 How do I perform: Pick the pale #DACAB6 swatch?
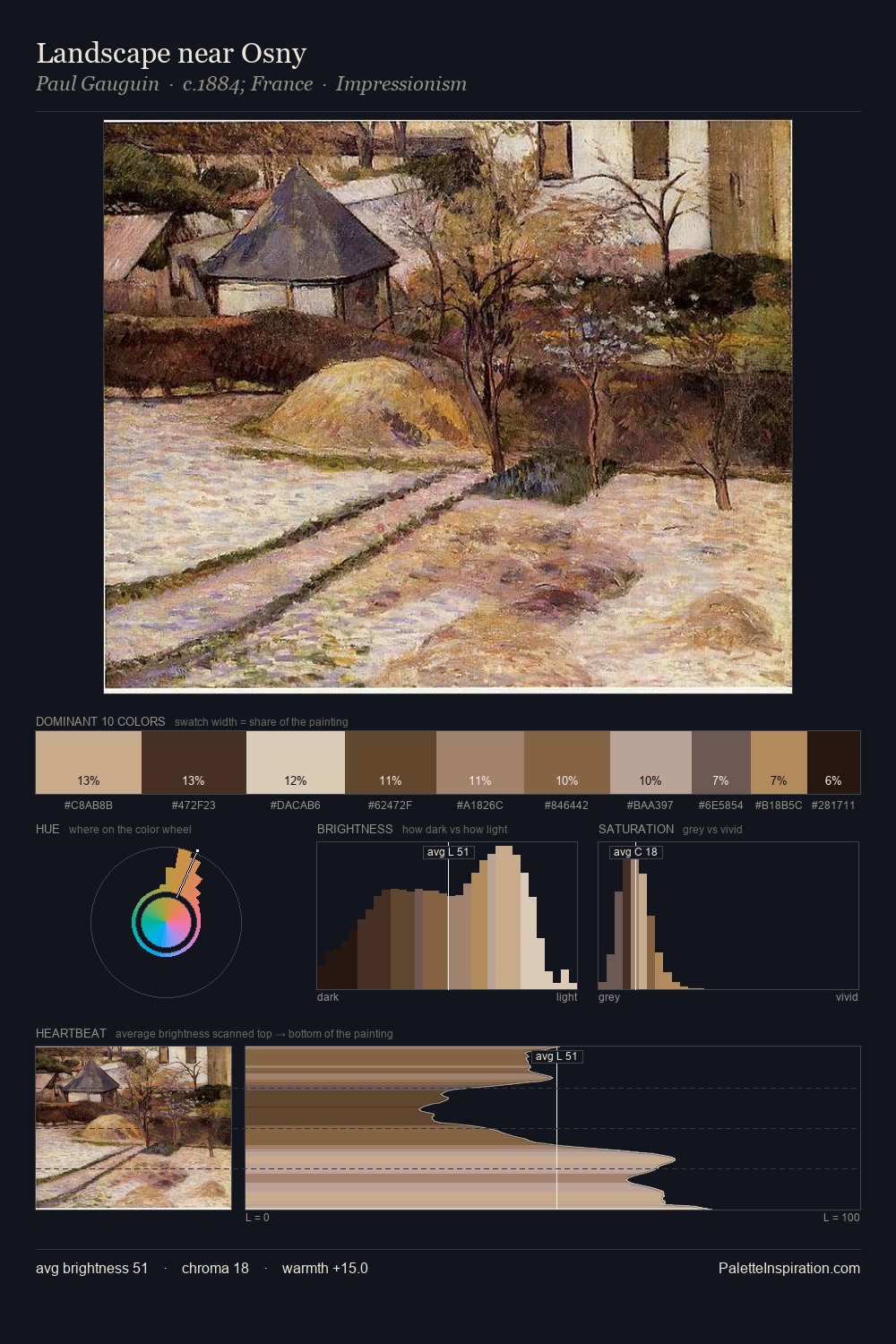pyautogui.click(x=296, y=762)
